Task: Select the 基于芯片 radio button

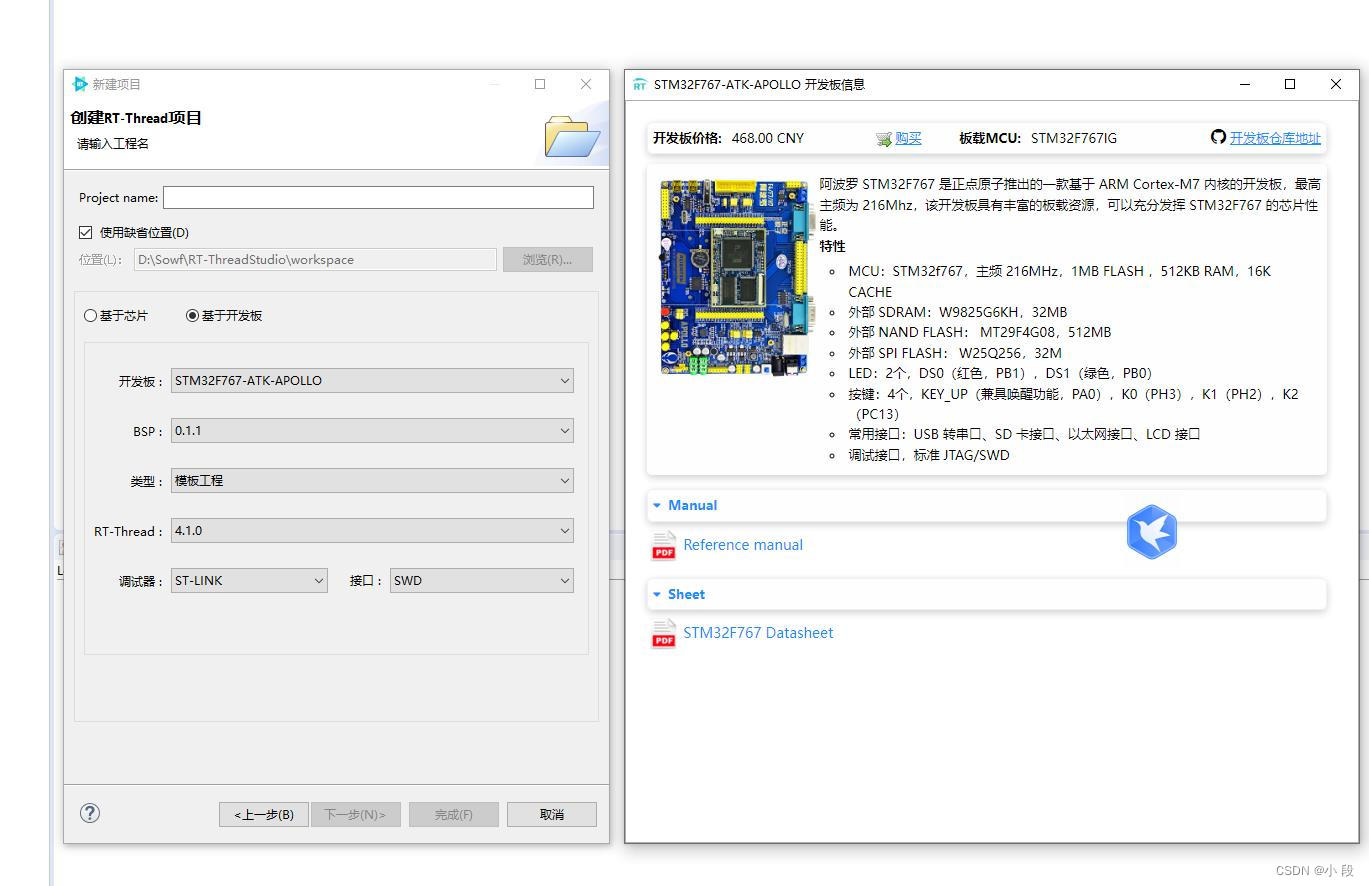Action: 91,316
